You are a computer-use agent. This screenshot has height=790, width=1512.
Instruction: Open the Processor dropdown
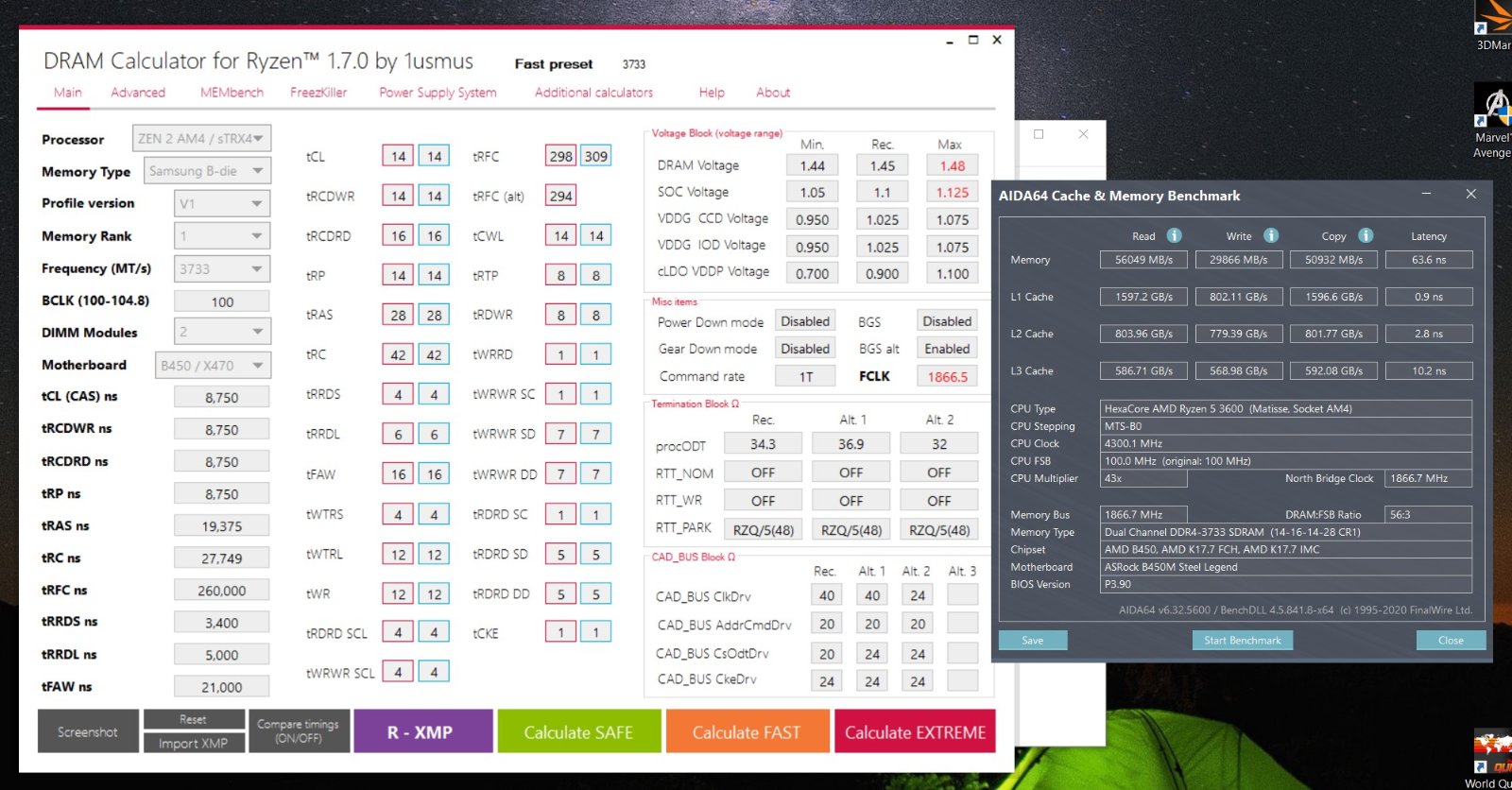[x=201, y=139]
